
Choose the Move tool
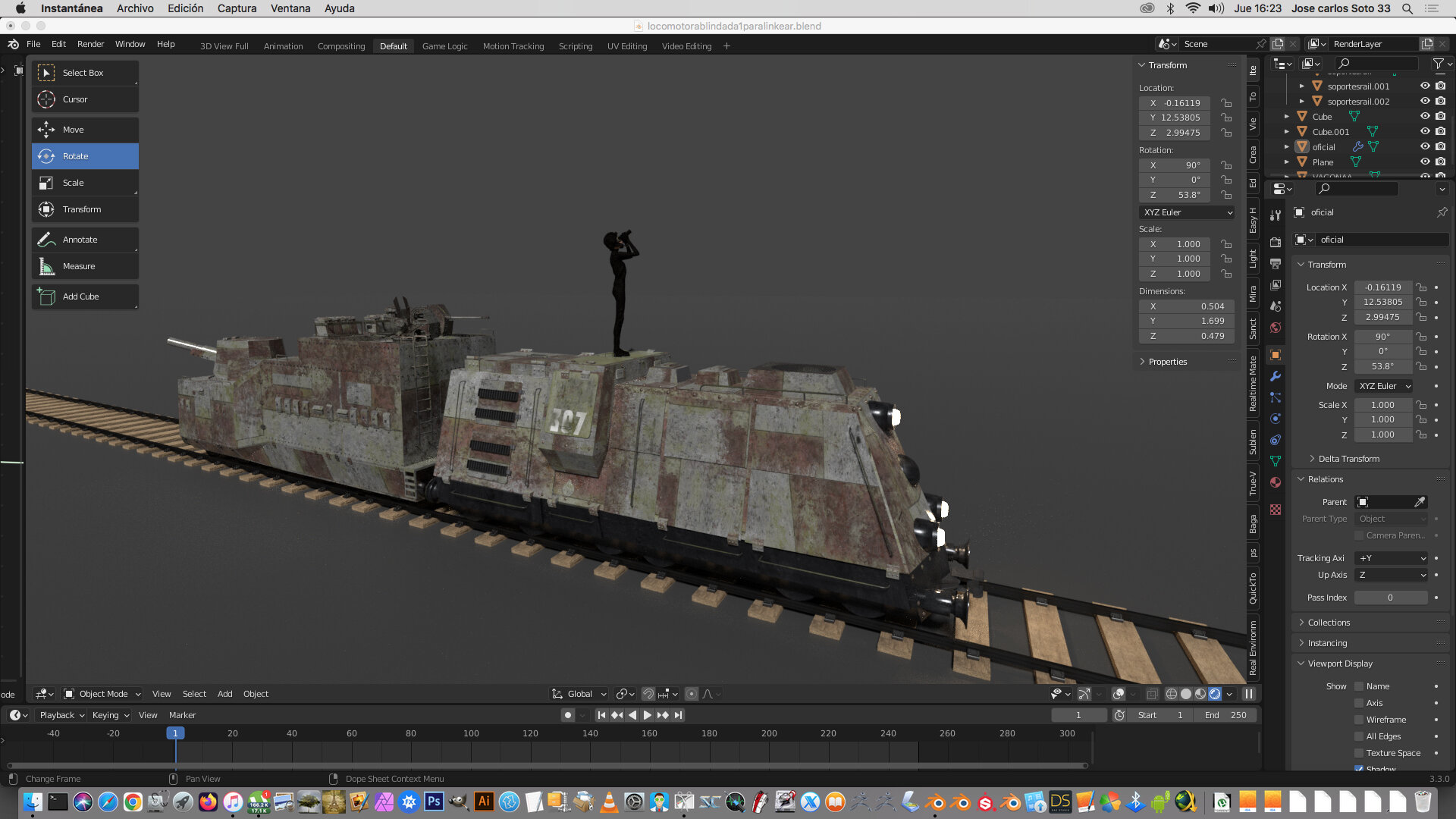(85, 130)
